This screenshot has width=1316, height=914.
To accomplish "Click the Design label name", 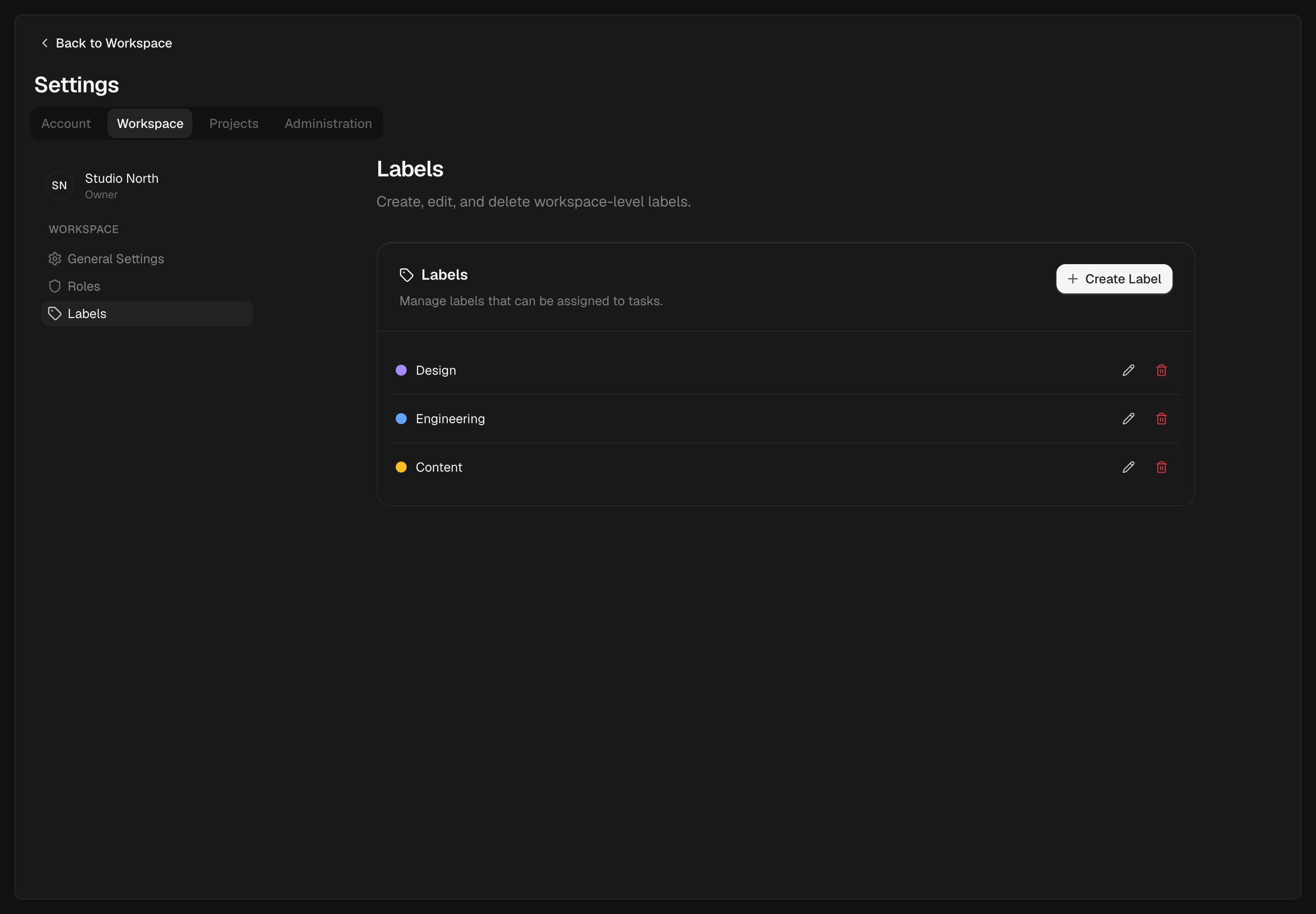I will click(436, 371).
